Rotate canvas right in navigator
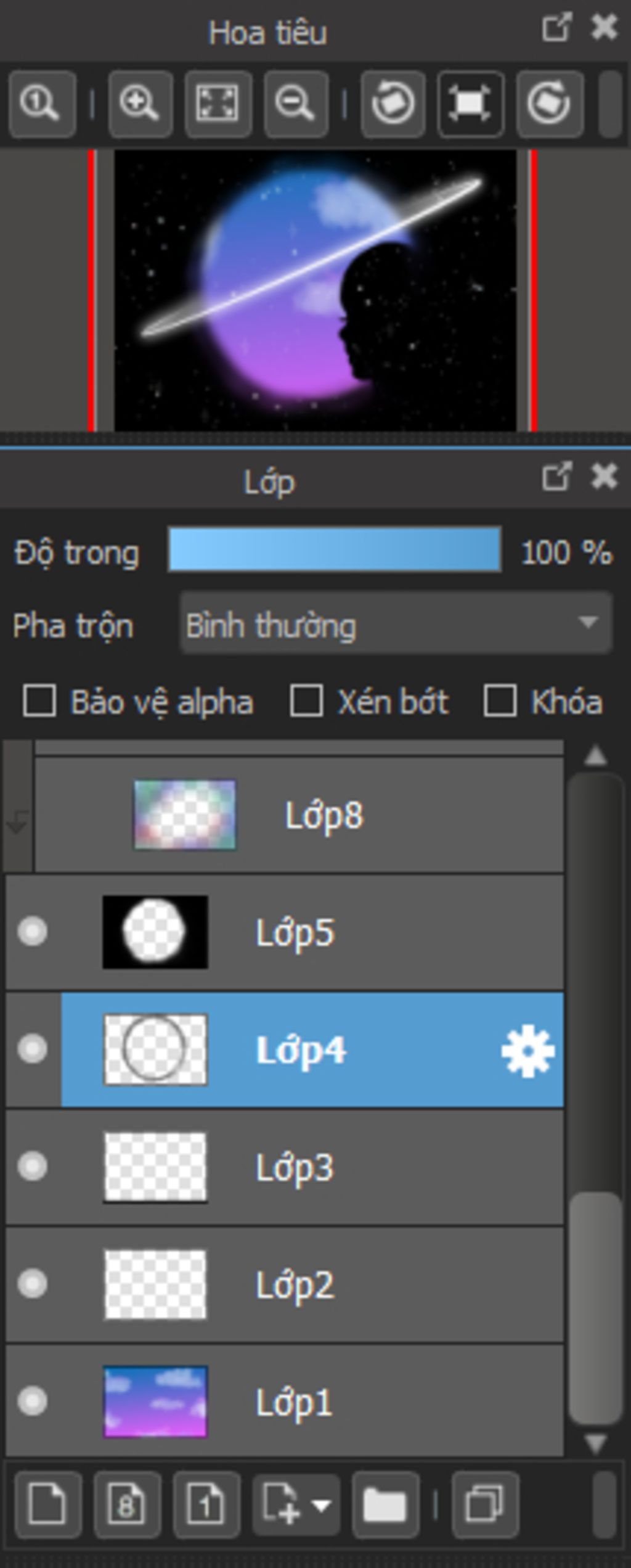Image resolution: width=631 pixels, height=1568 pixels. 550,103
